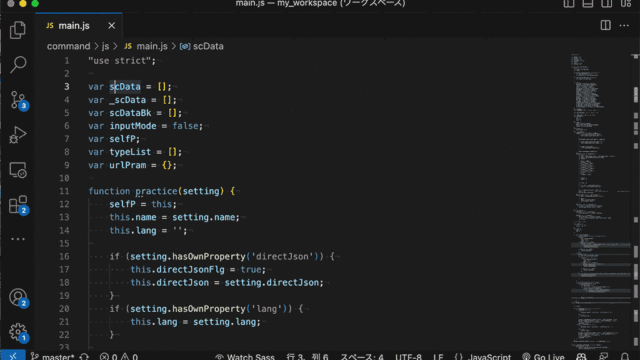Click the master branch status item
This screenshot has width=640, height=360.
point(53,357)
